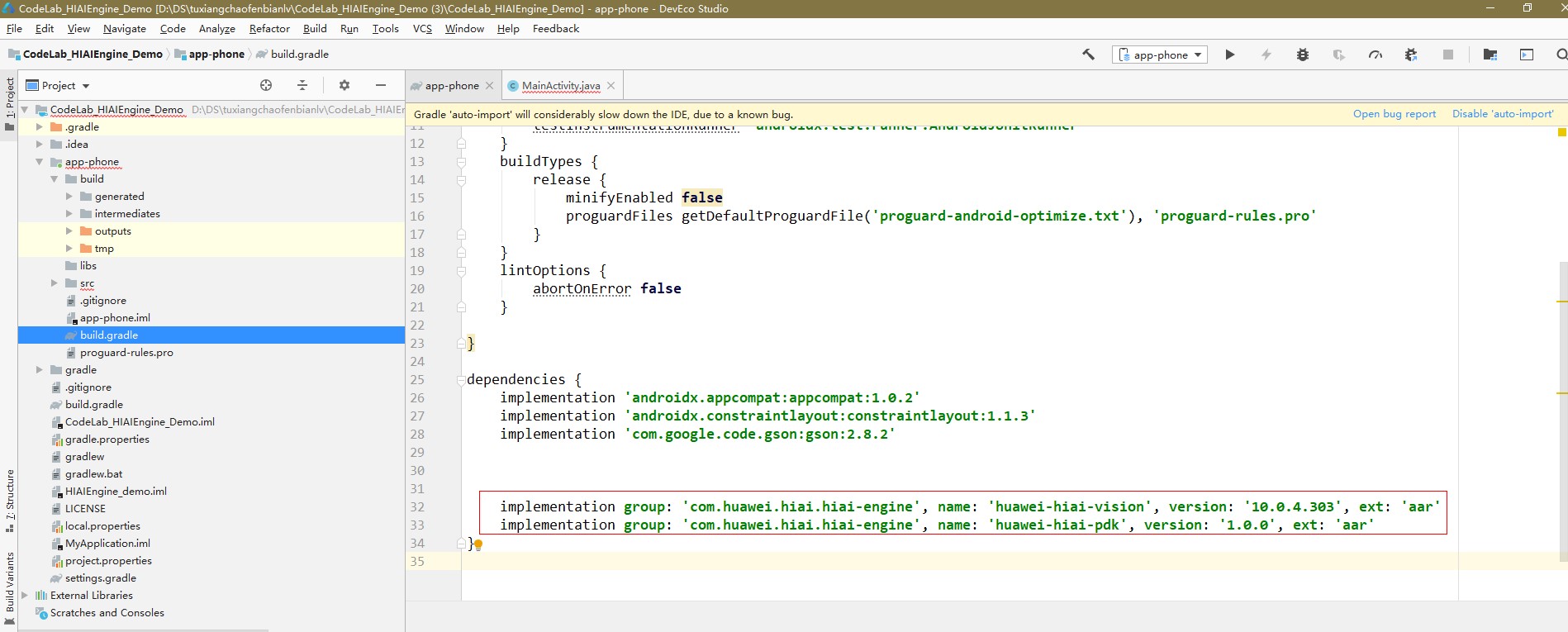Collapse all in Project panel
This screenshot has height=632, width=1568.
pos(302,85)
